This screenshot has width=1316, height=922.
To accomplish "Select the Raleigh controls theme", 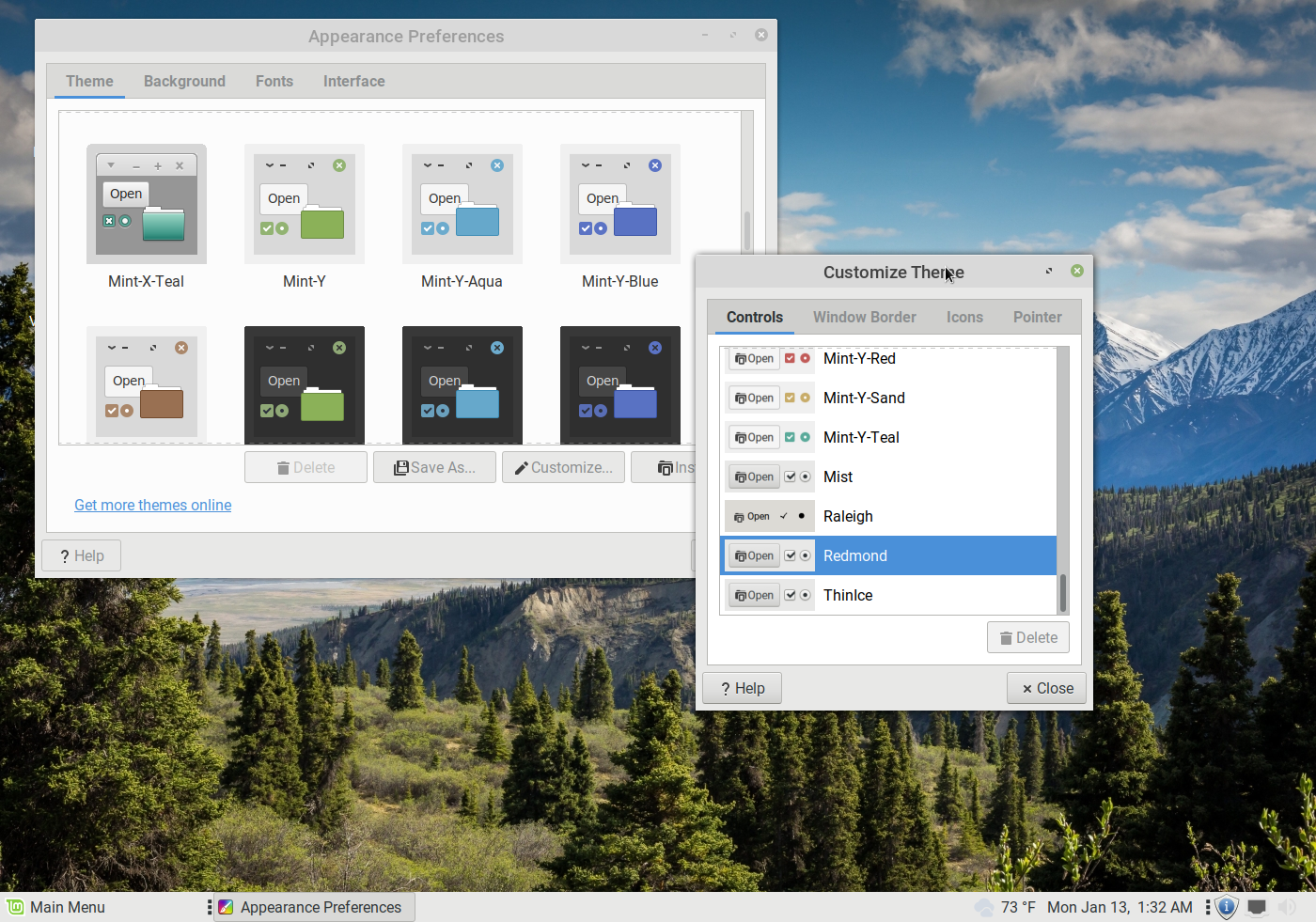I will [848, 517].
